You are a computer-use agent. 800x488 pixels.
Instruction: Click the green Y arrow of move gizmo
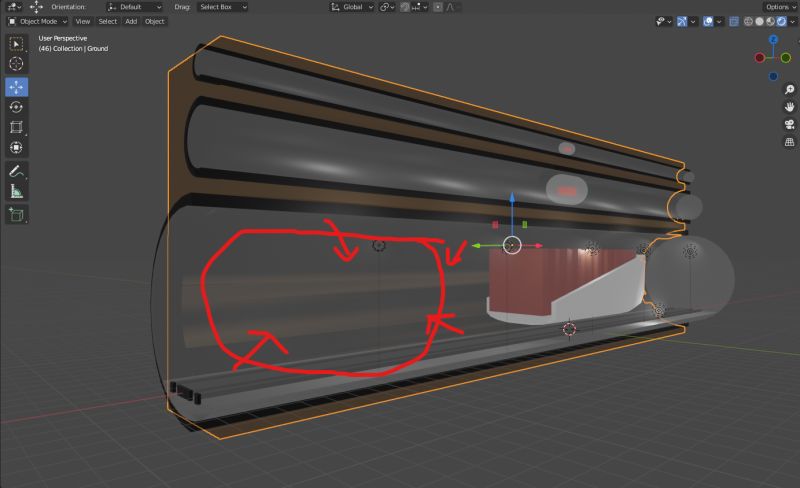pyautogui.click(x=478, y=246)
